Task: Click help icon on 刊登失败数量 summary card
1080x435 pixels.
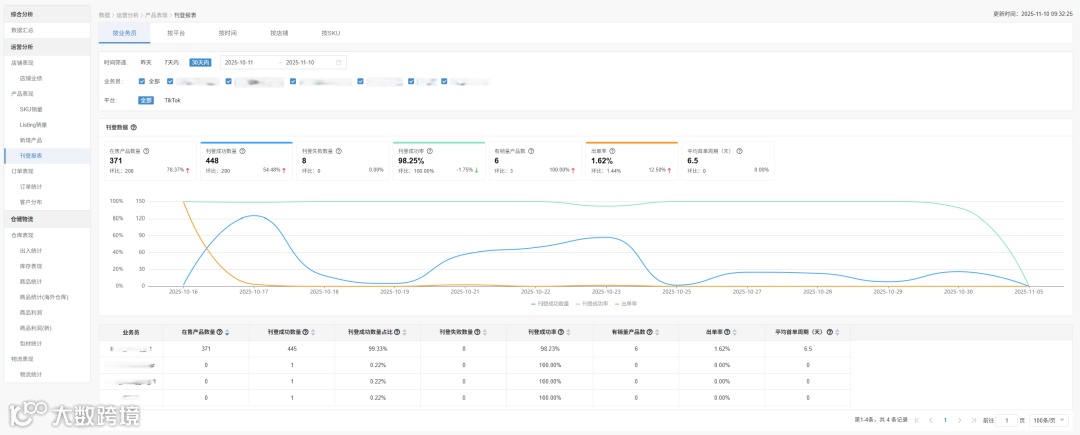Action: click(339, 151)
